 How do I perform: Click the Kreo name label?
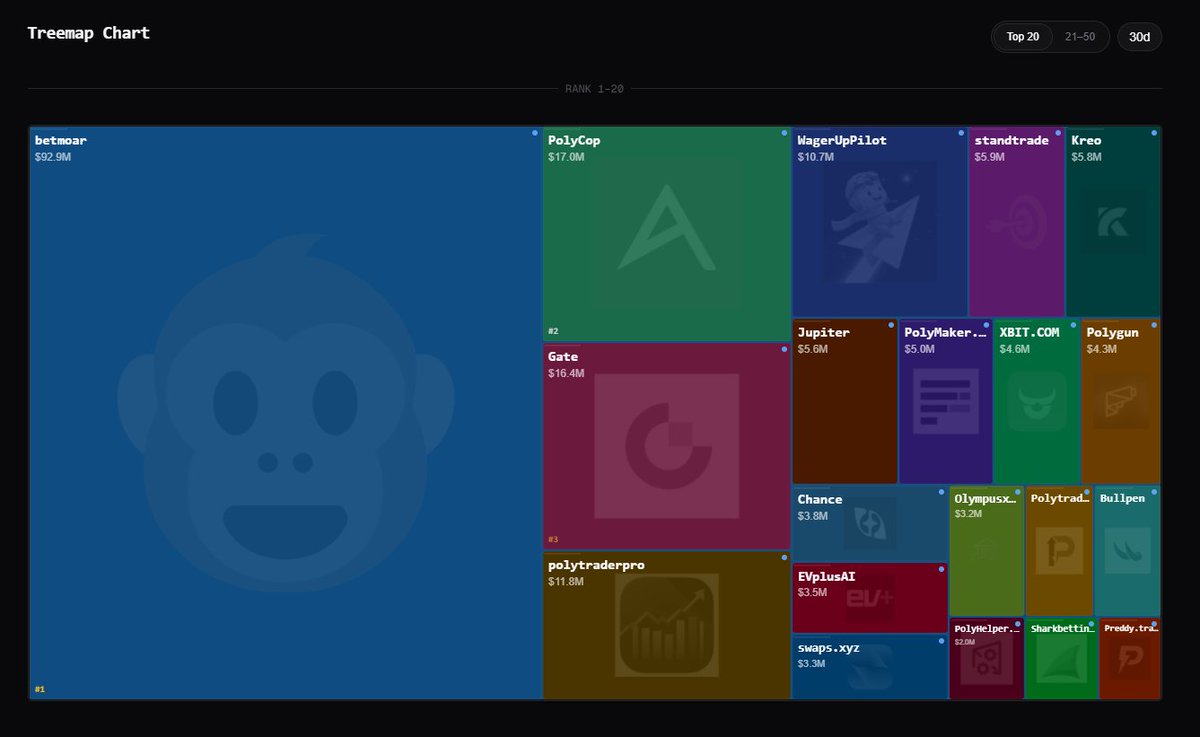coord(1086,141)
